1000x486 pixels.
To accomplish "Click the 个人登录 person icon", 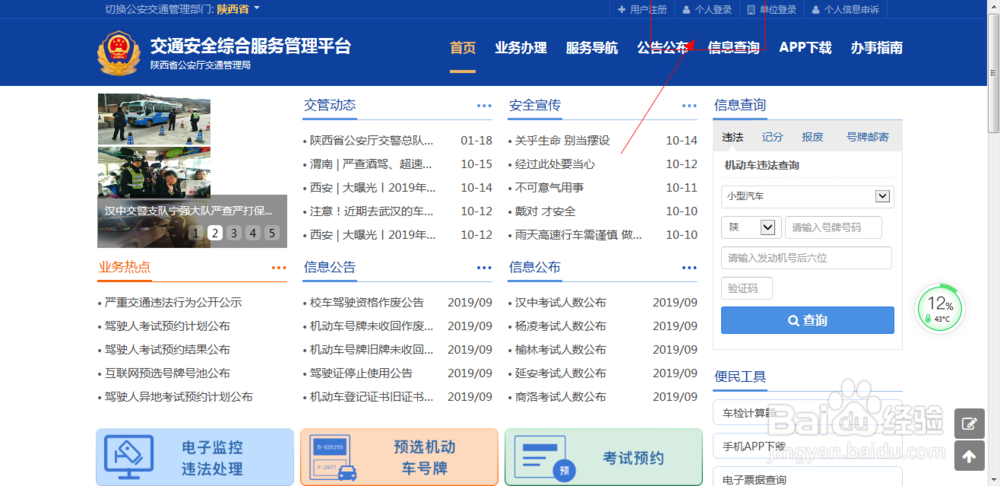I will [x=686, y=10].
